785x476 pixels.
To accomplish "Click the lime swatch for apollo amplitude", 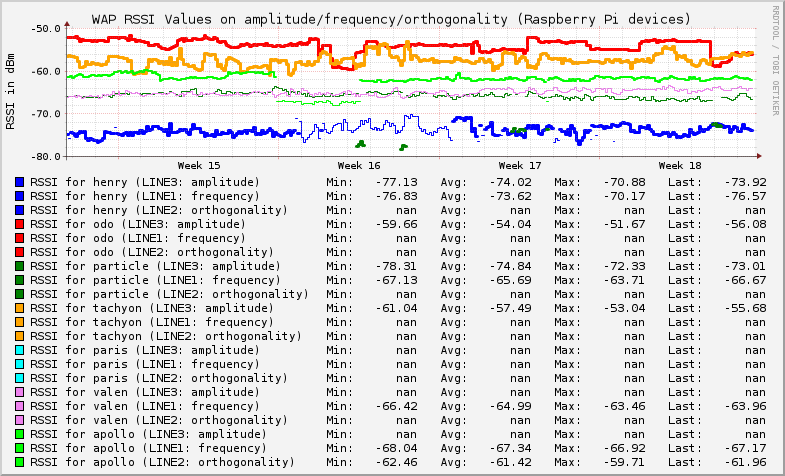I will tap(20, 434).
